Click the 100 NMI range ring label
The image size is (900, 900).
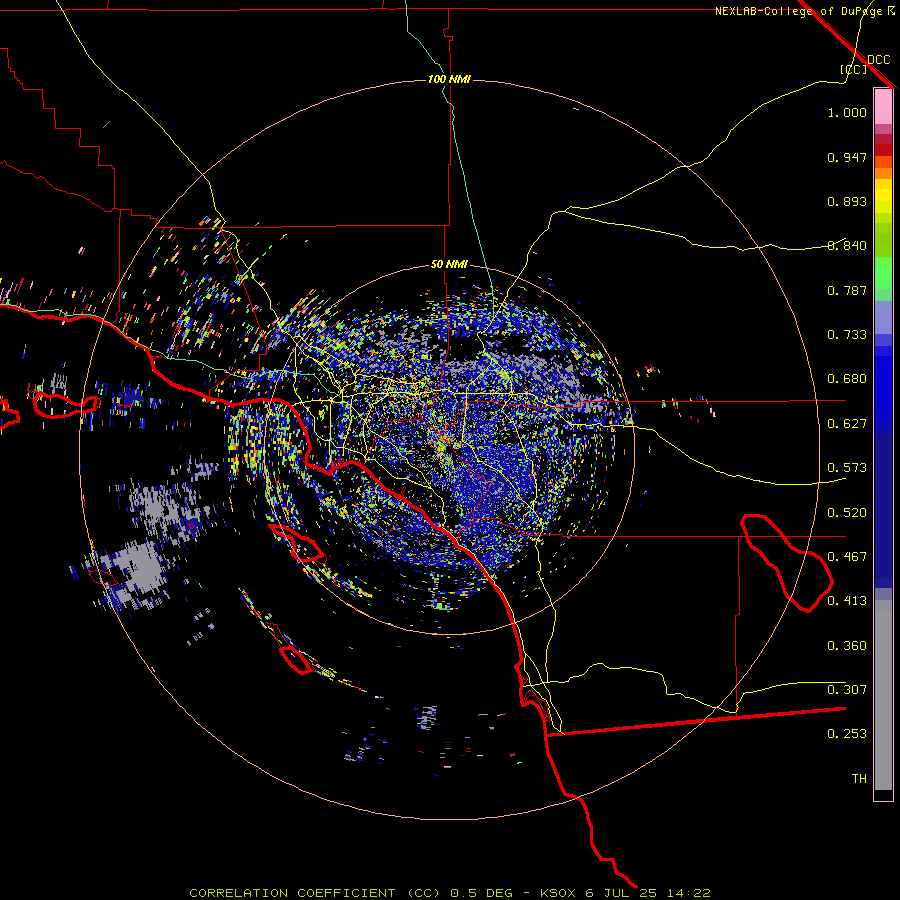tap(449, 79)
